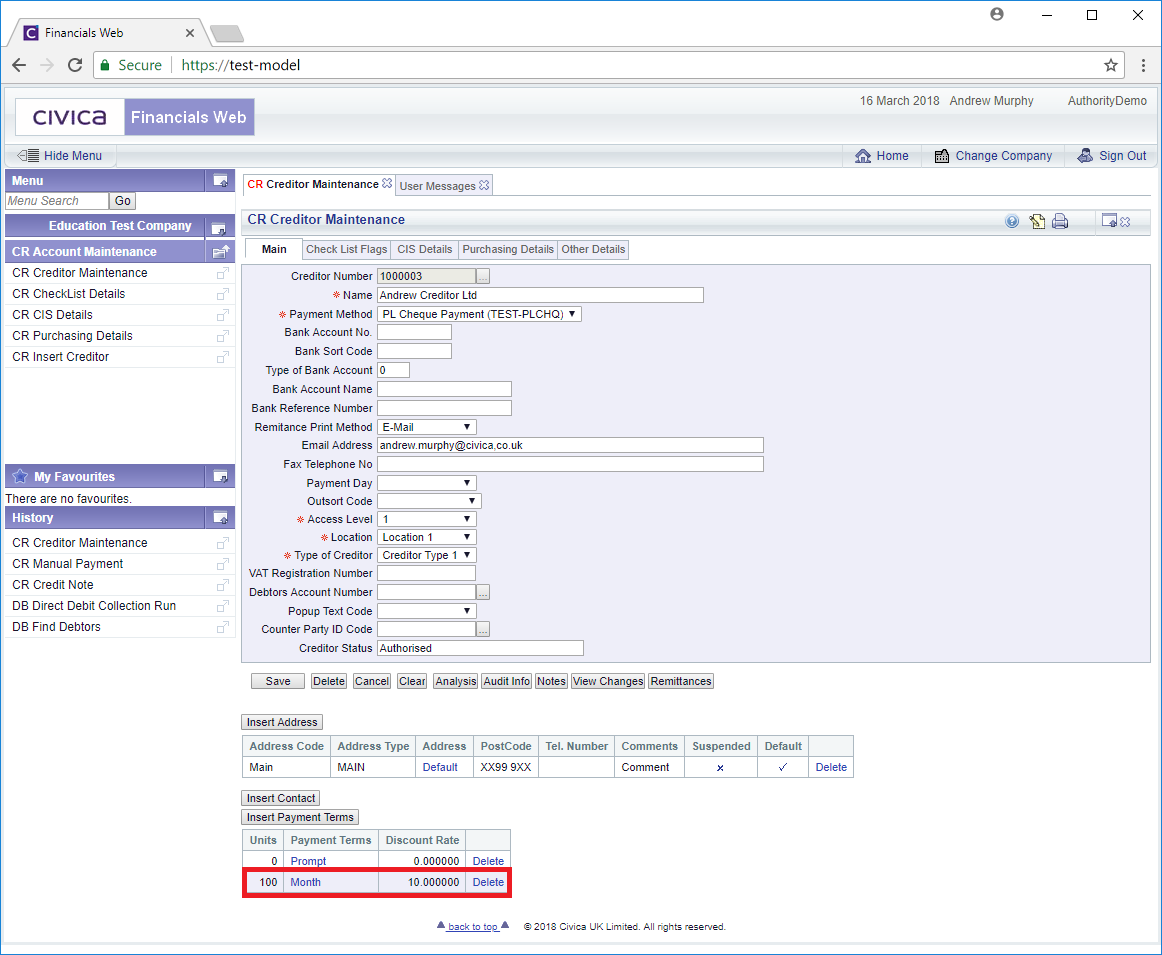Open CR CIS Details in new window icon

(222, 316)
